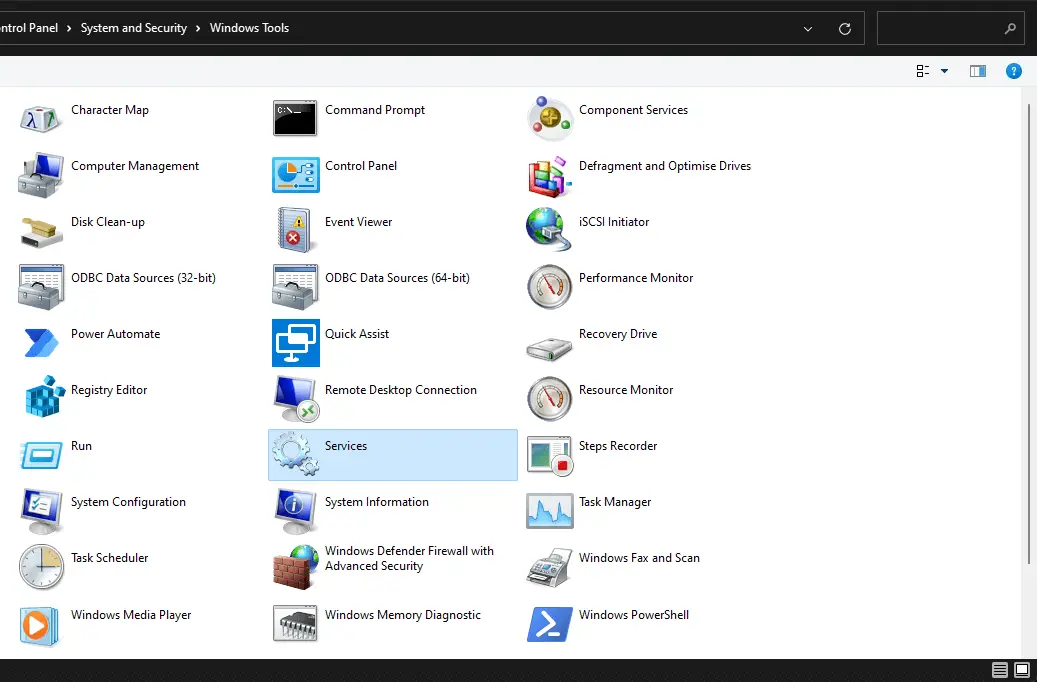Viewport: 1037px width, 682px height.
Task: Launch Quick Assist tool
Action: coord(295,342)
